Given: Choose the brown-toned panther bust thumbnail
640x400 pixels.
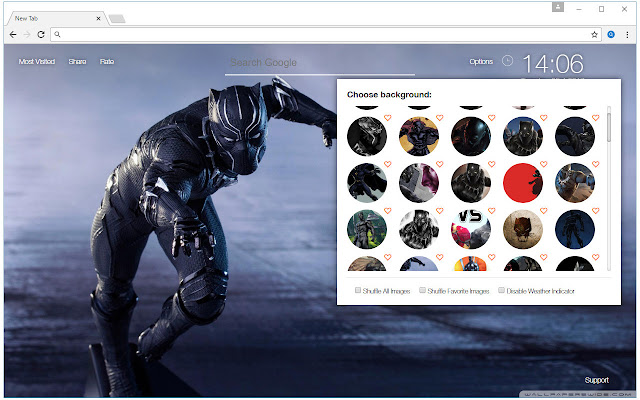Looking at the screenshot, I should click(x=471, y=183).
